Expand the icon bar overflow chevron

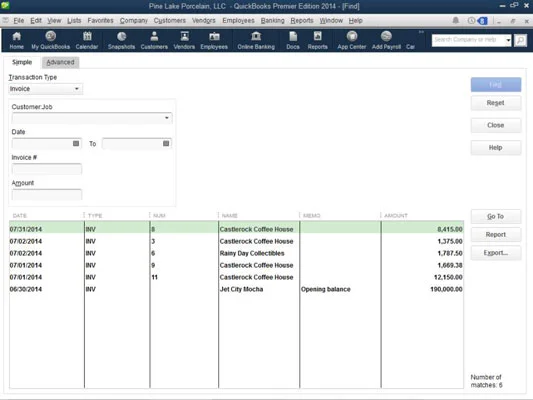pyautogui.click(x=421, y=32)
